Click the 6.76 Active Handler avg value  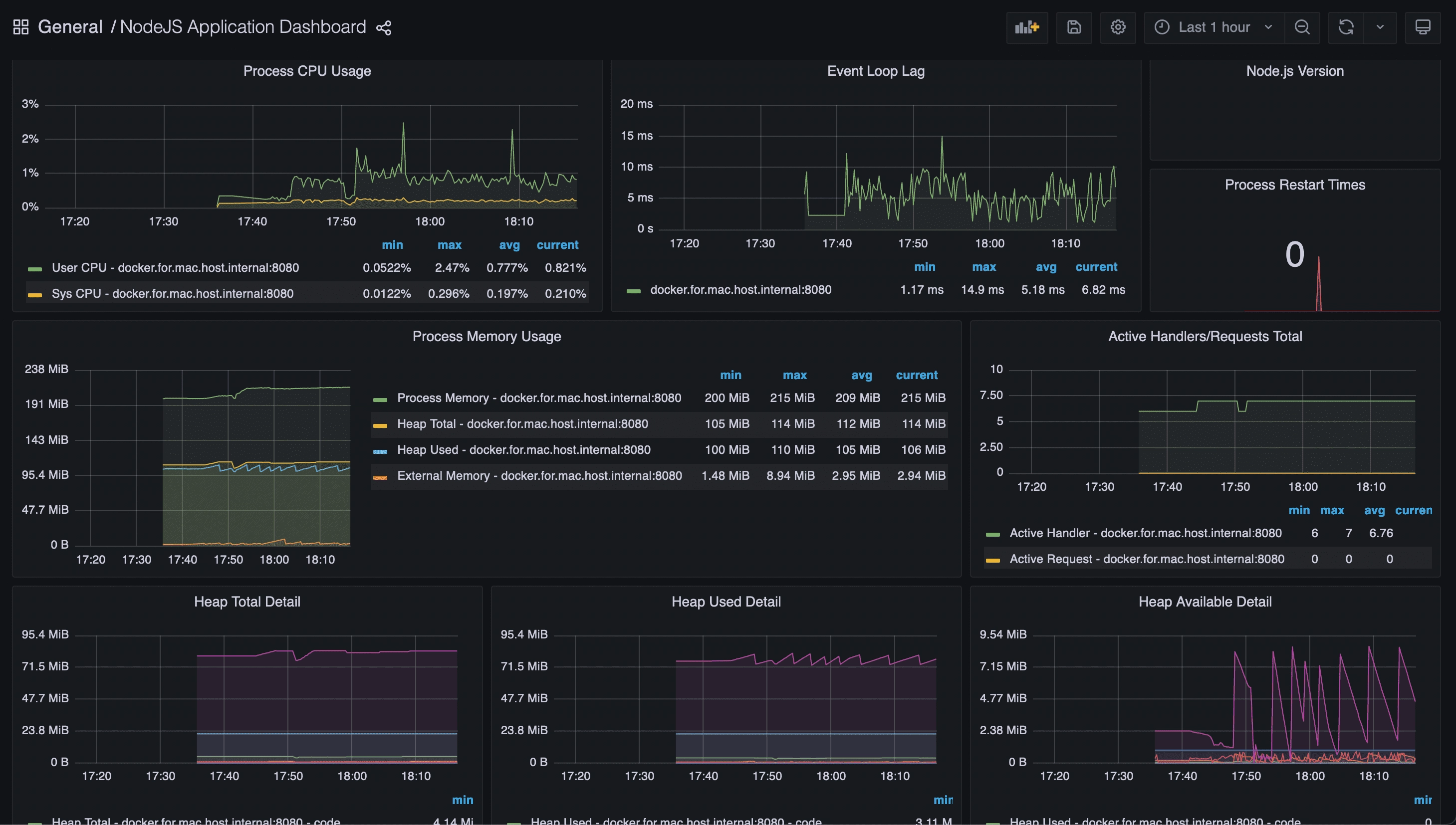(x=1381, y=533)
